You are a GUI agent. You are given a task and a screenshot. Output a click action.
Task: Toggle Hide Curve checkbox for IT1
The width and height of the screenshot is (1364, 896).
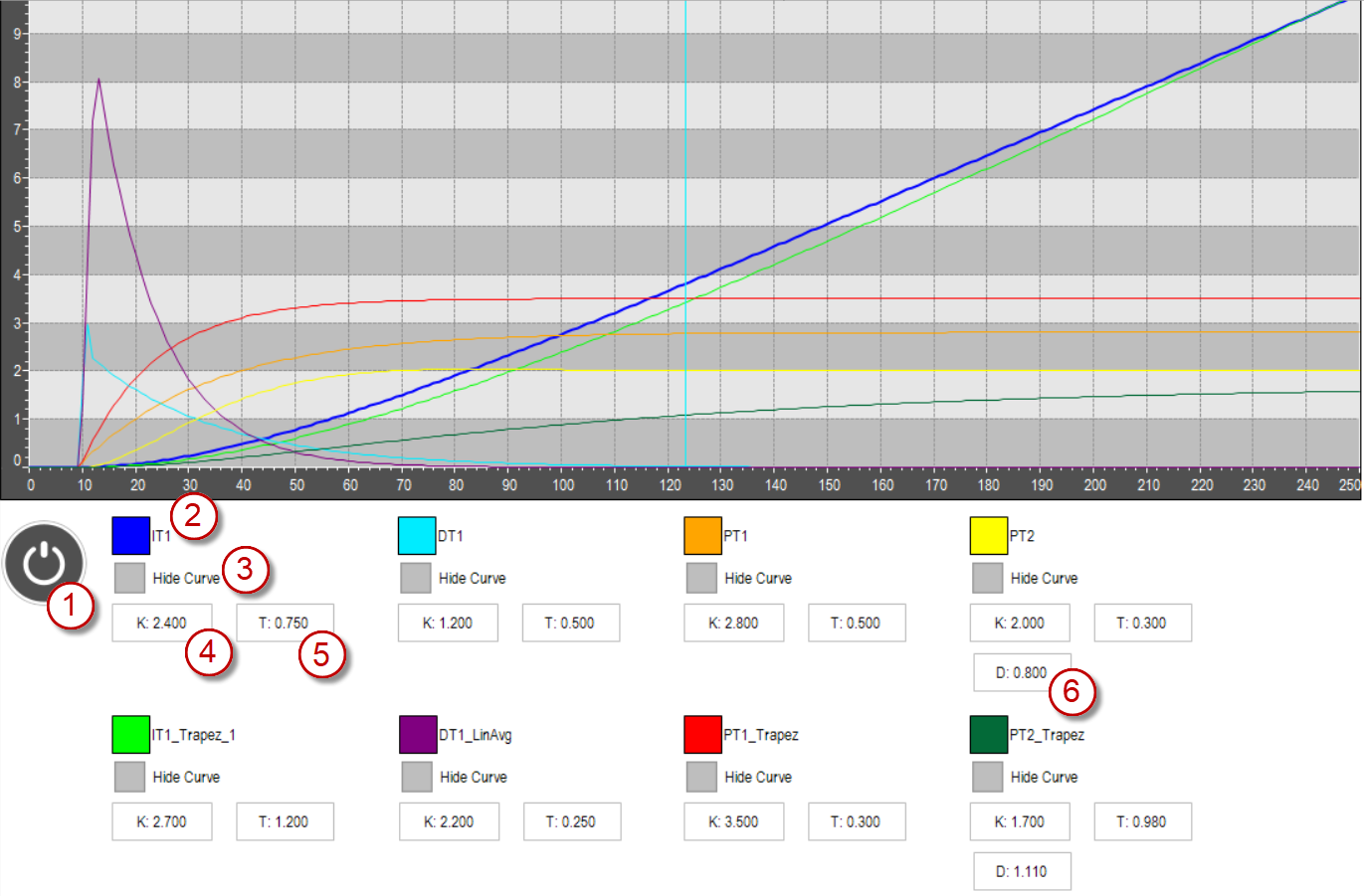(130, 578)
